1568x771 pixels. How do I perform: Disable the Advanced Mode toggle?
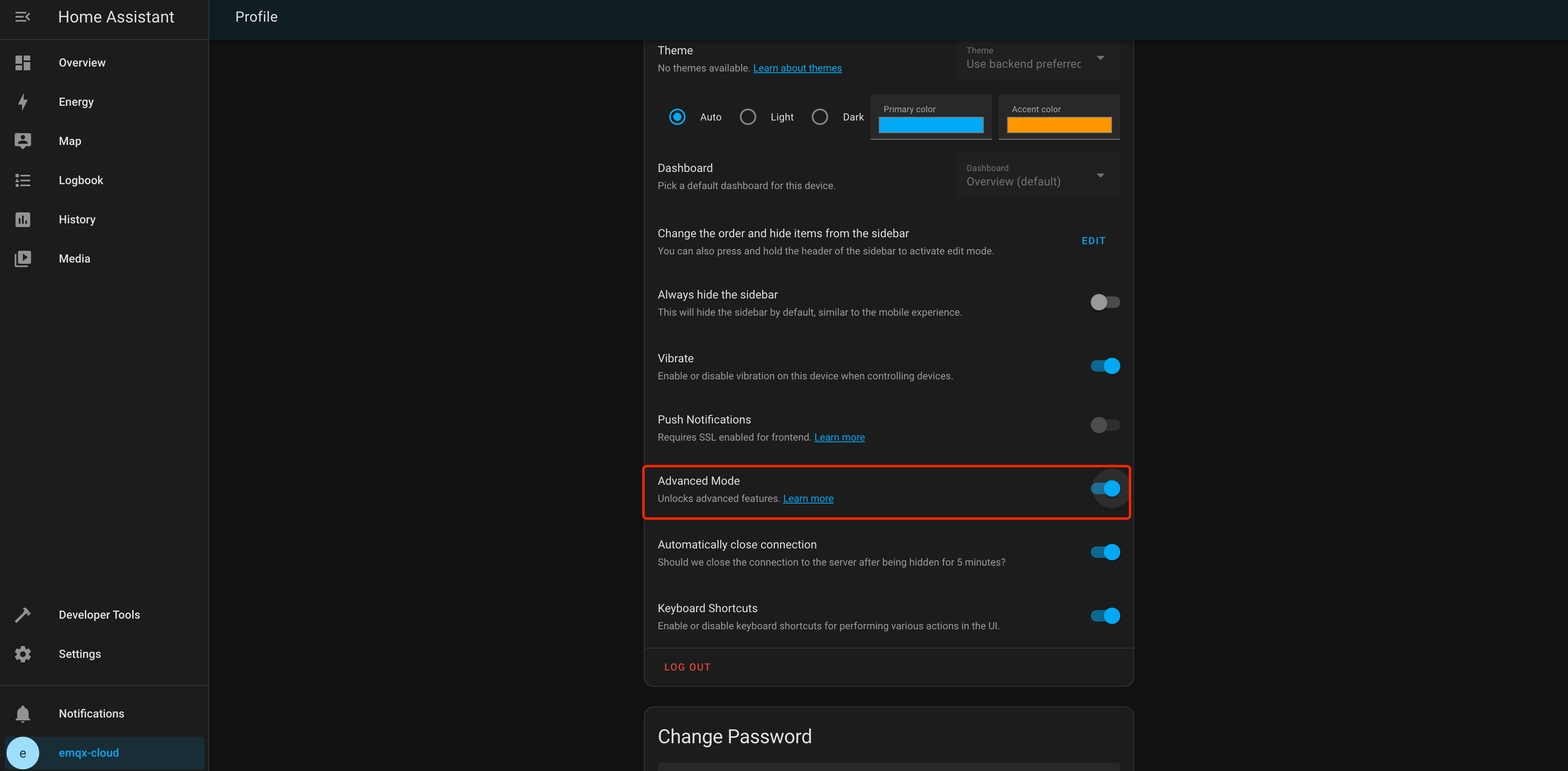coord(1106,489)
